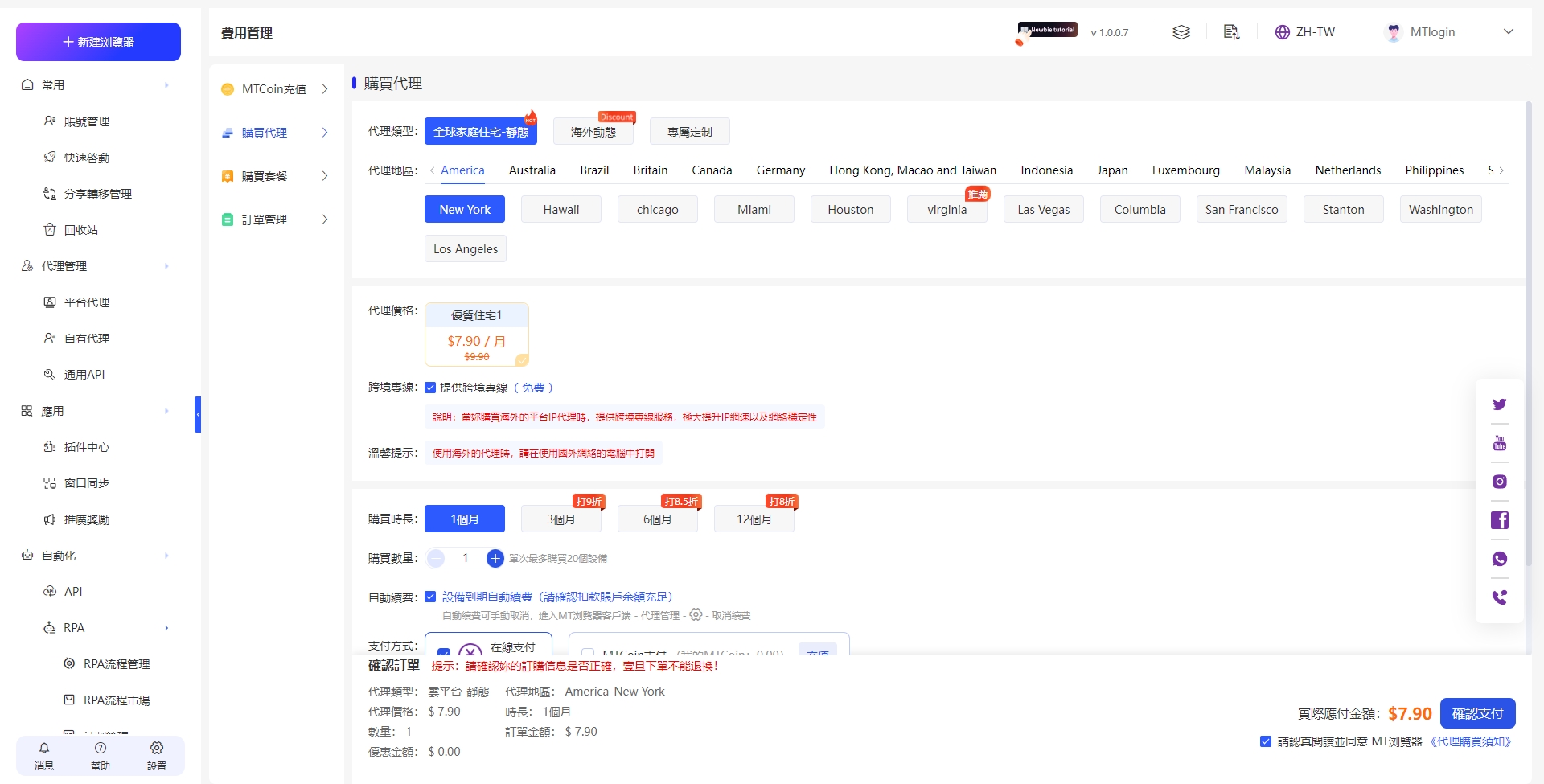Click the WhatsApp contact icon
The height and width of the screenshot is (784, 1544).
pos(1499,559)
